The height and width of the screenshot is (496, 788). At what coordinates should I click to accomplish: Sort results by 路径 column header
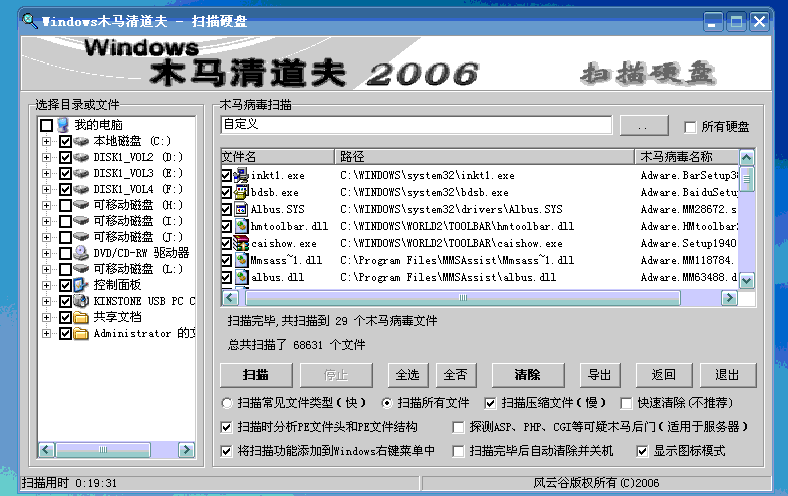pos(484,157)
